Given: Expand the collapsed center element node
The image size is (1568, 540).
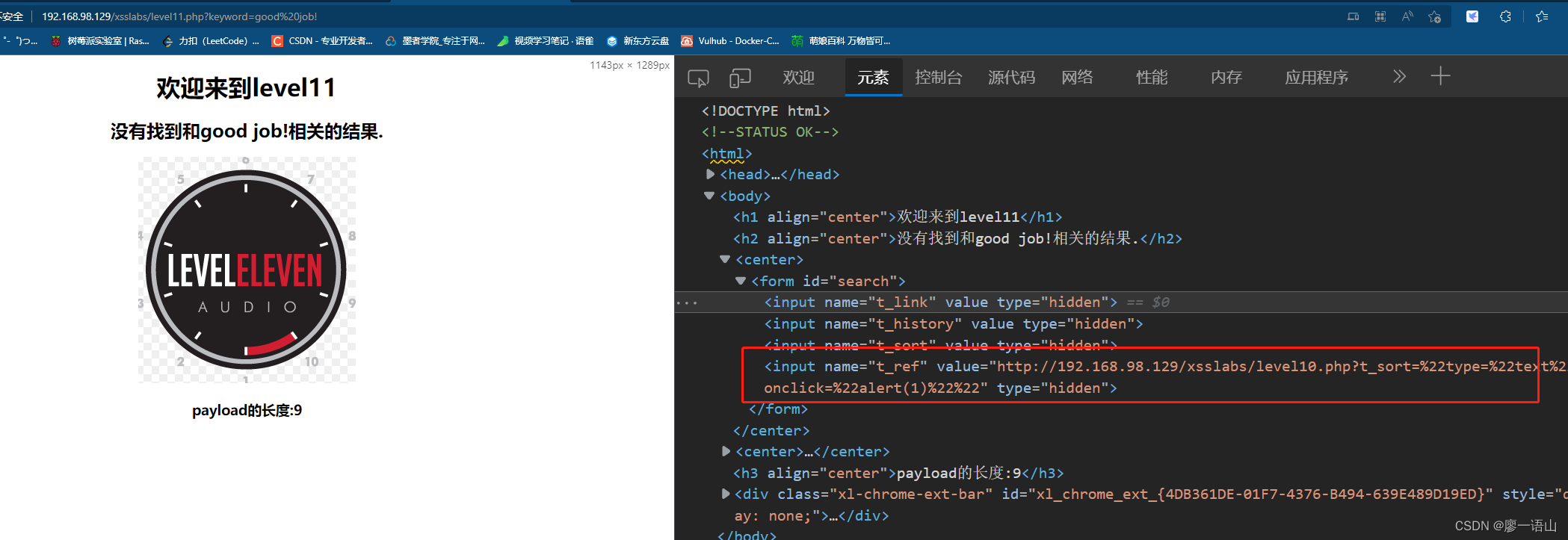Looking at the screenshot, I should [x=726, y=451].
